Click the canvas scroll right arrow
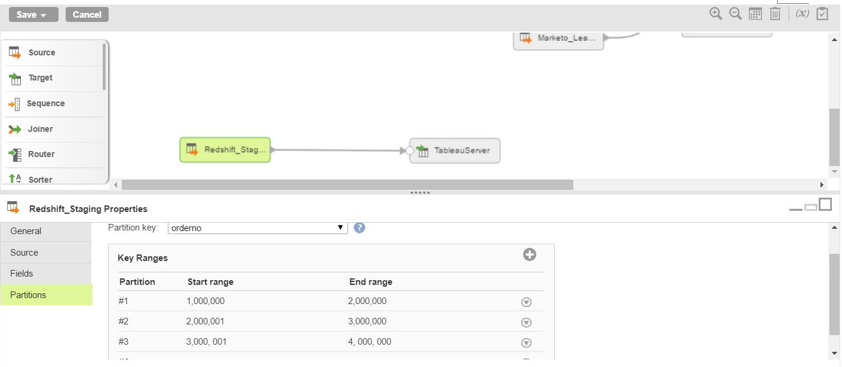Image resolution: width=842 pixels, height=367 pixels. [x=822, y=185]
